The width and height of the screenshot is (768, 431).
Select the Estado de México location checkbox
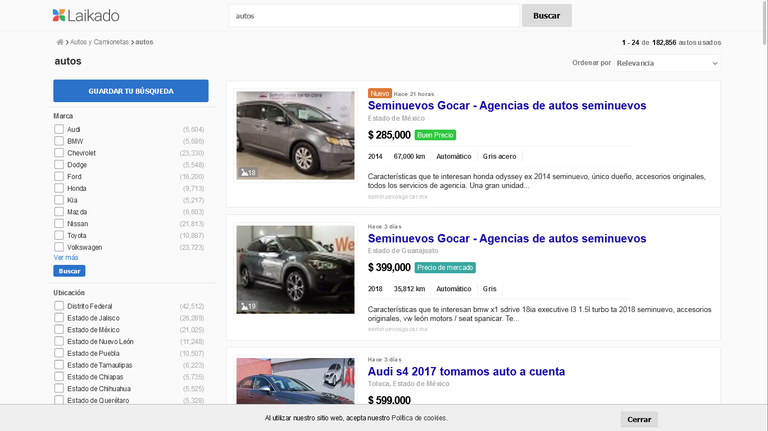click(x=59, y=330)
